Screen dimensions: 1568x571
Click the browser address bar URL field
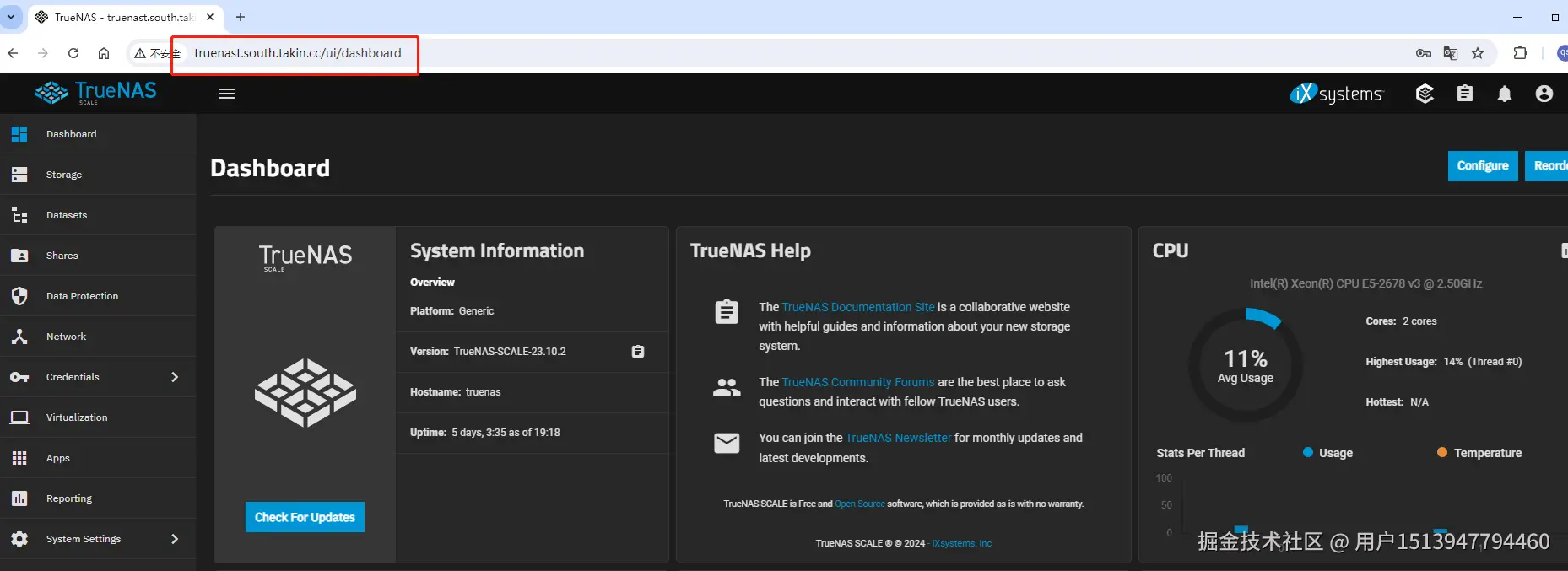pyautogui.click(x=297, y=53)
